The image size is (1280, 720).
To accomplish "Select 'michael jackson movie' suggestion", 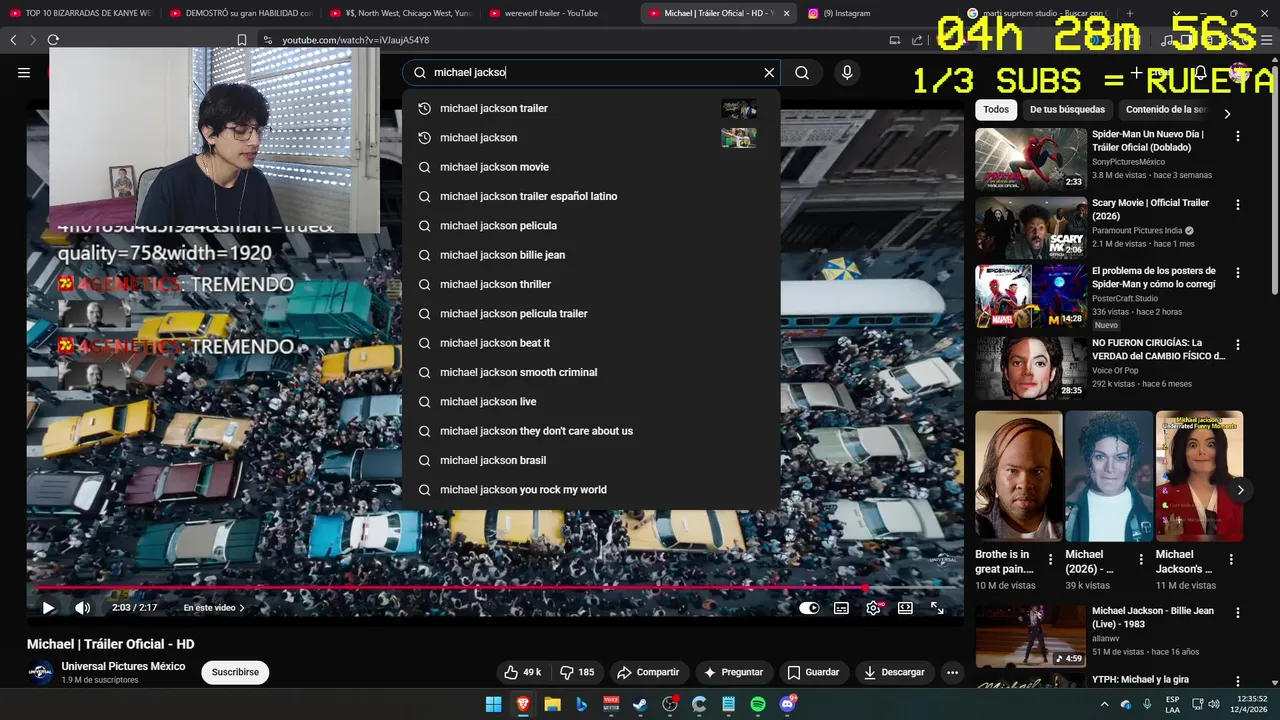I will [591, 167].
